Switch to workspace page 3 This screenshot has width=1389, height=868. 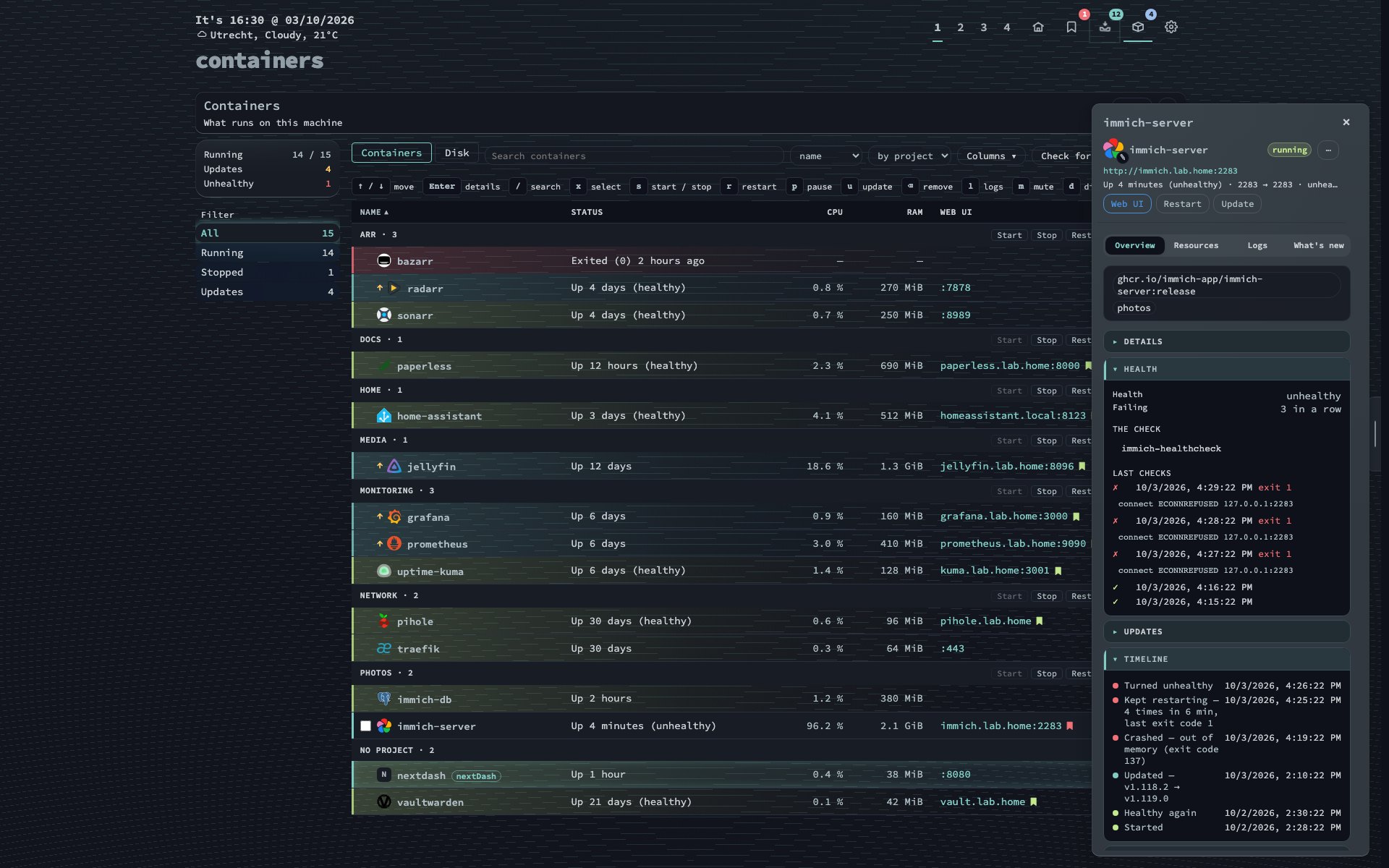983,27
